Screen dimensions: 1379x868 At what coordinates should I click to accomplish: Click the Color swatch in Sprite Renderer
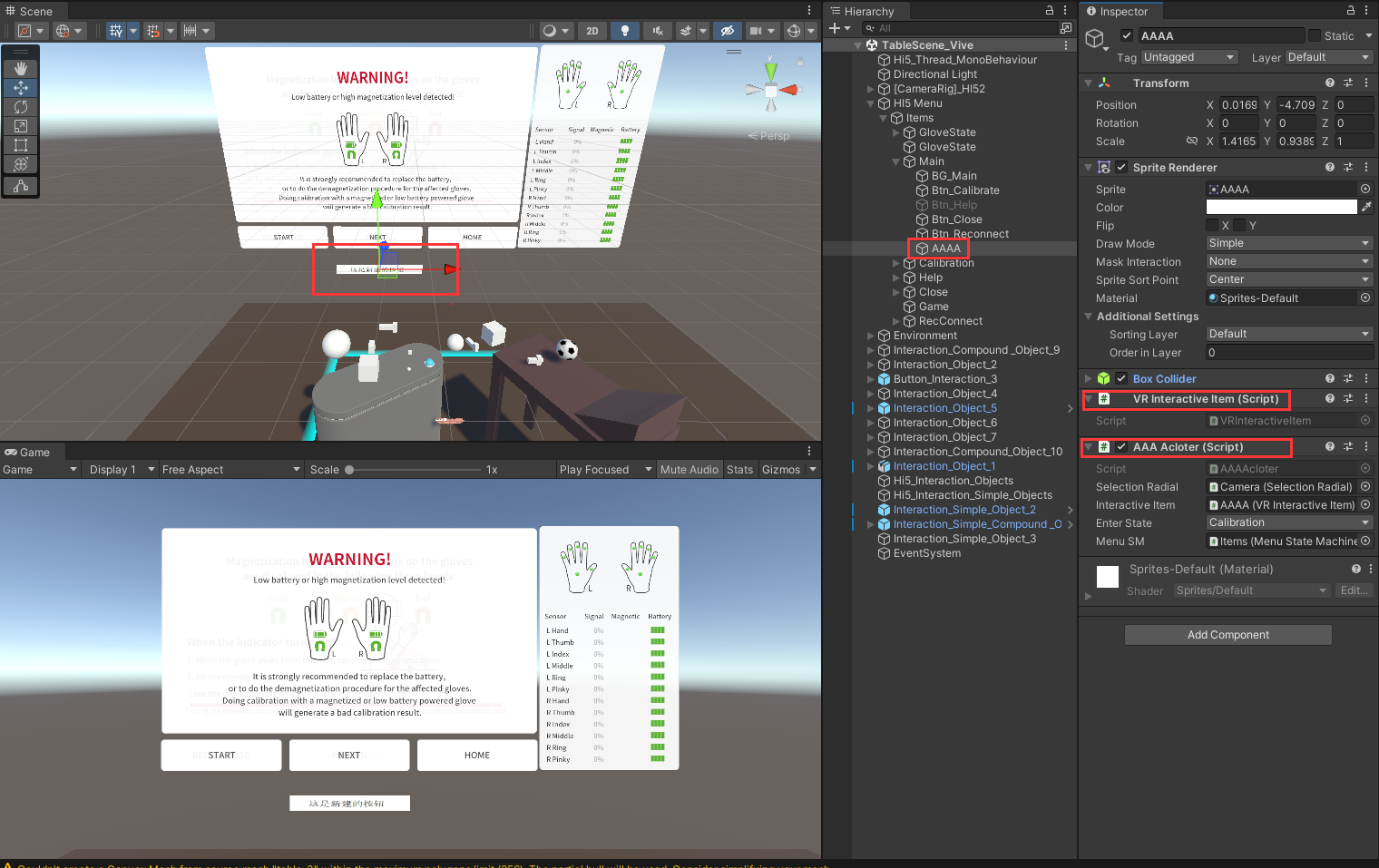click(x=1280, y=206)
